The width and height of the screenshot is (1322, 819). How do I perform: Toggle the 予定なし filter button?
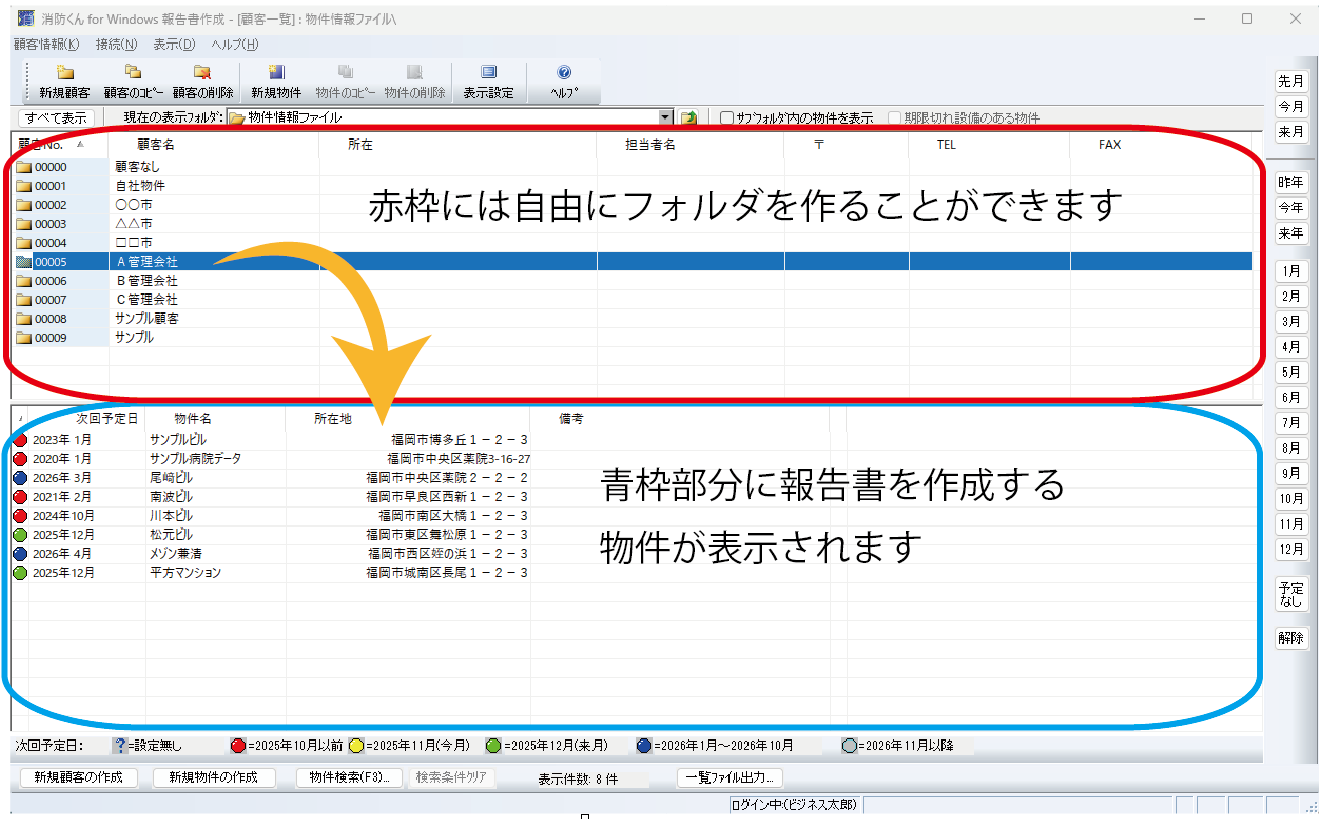[x=1291, y=595]
